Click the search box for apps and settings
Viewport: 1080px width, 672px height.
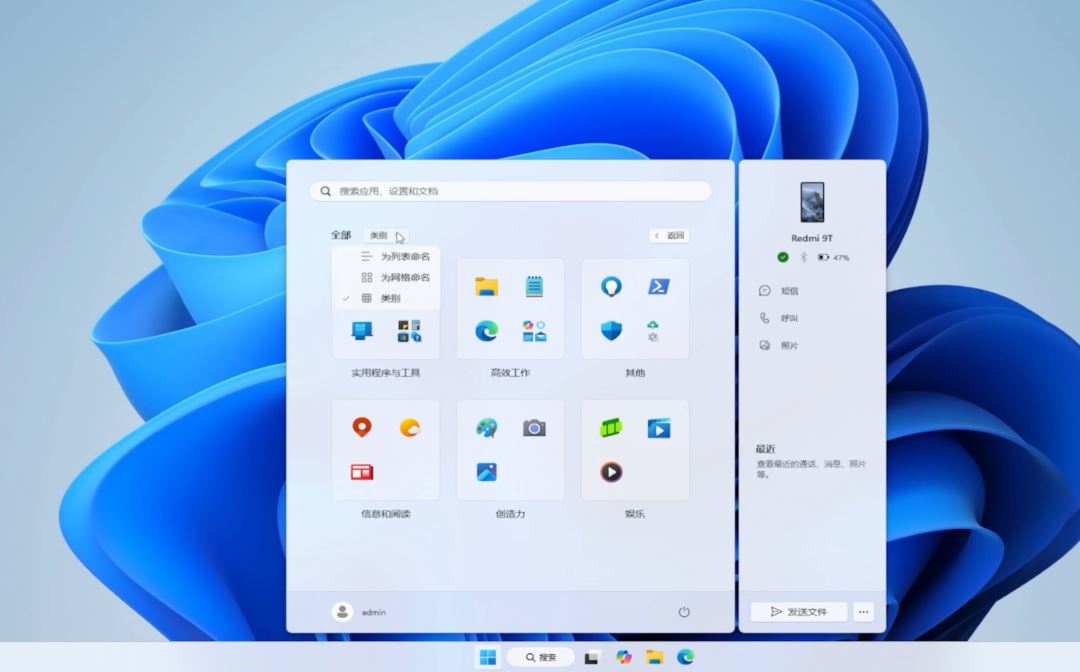pos(510,191)
